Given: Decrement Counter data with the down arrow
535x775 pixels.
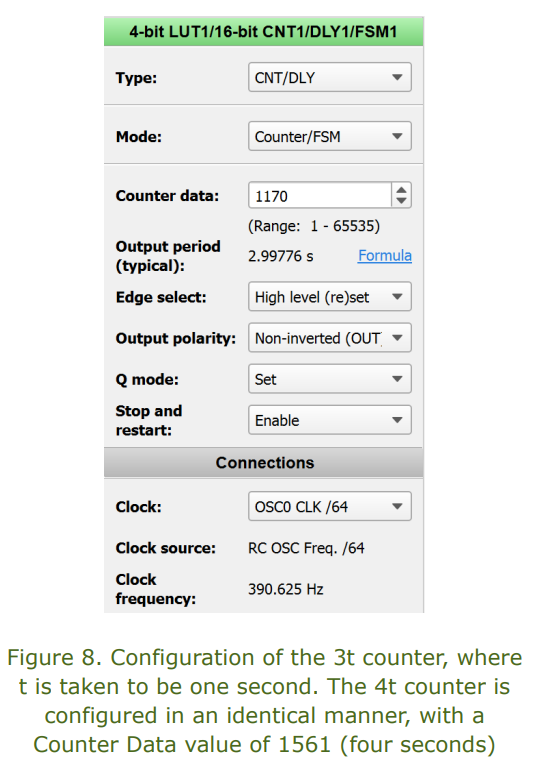Looking at the screenshot, I should [x=401, y=201].
